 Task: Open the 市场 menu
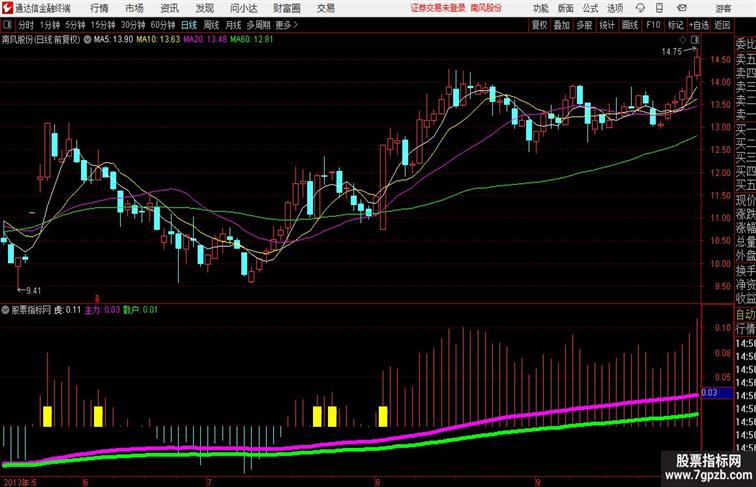(x=135, y=8)
